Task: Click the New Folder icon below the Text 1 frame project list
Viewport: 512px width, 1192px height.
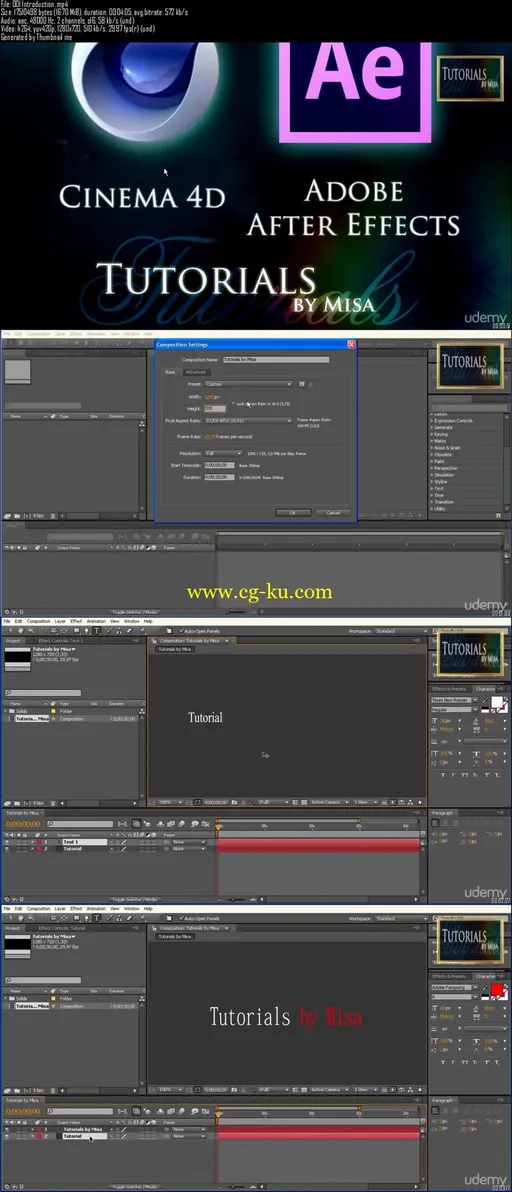Action: click(x=17, y=803)
